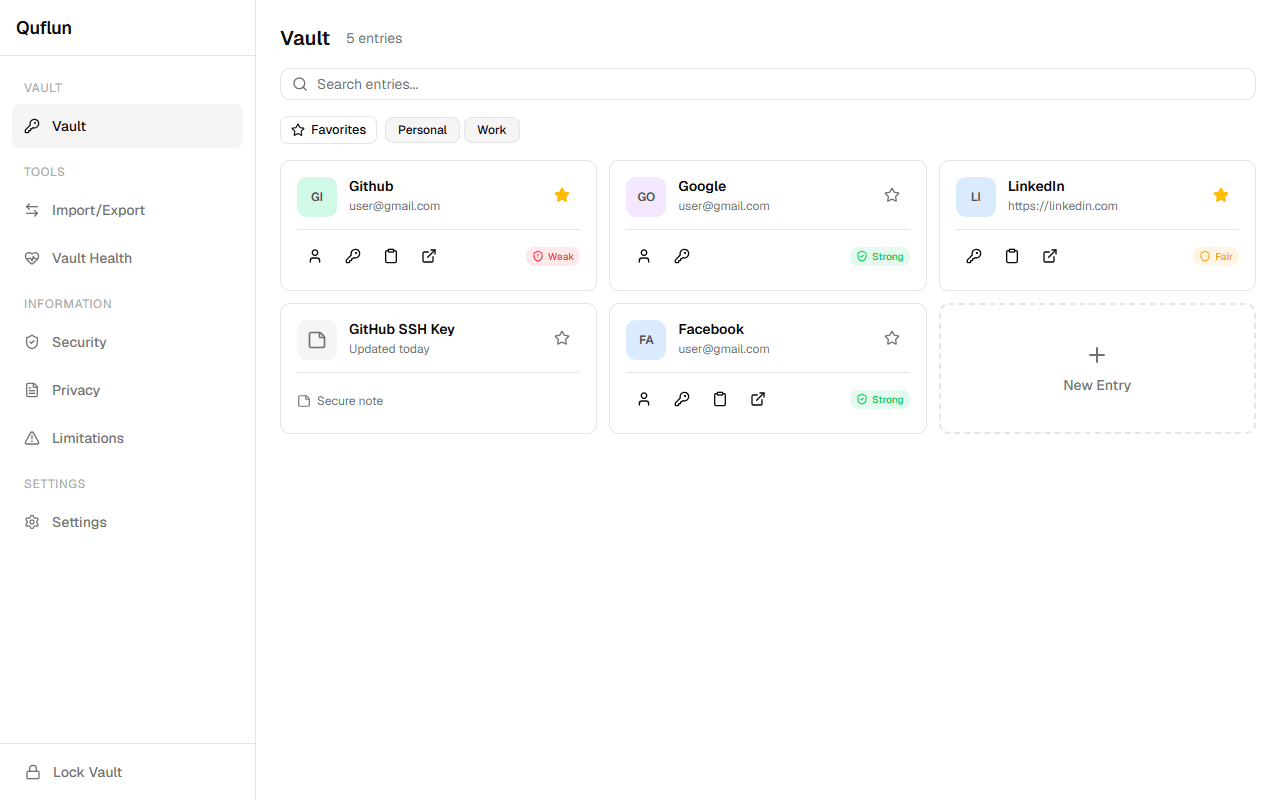Click clipboard icon on LinkedIn card
Viewport: 1280px width, 800px height.
1012,256
